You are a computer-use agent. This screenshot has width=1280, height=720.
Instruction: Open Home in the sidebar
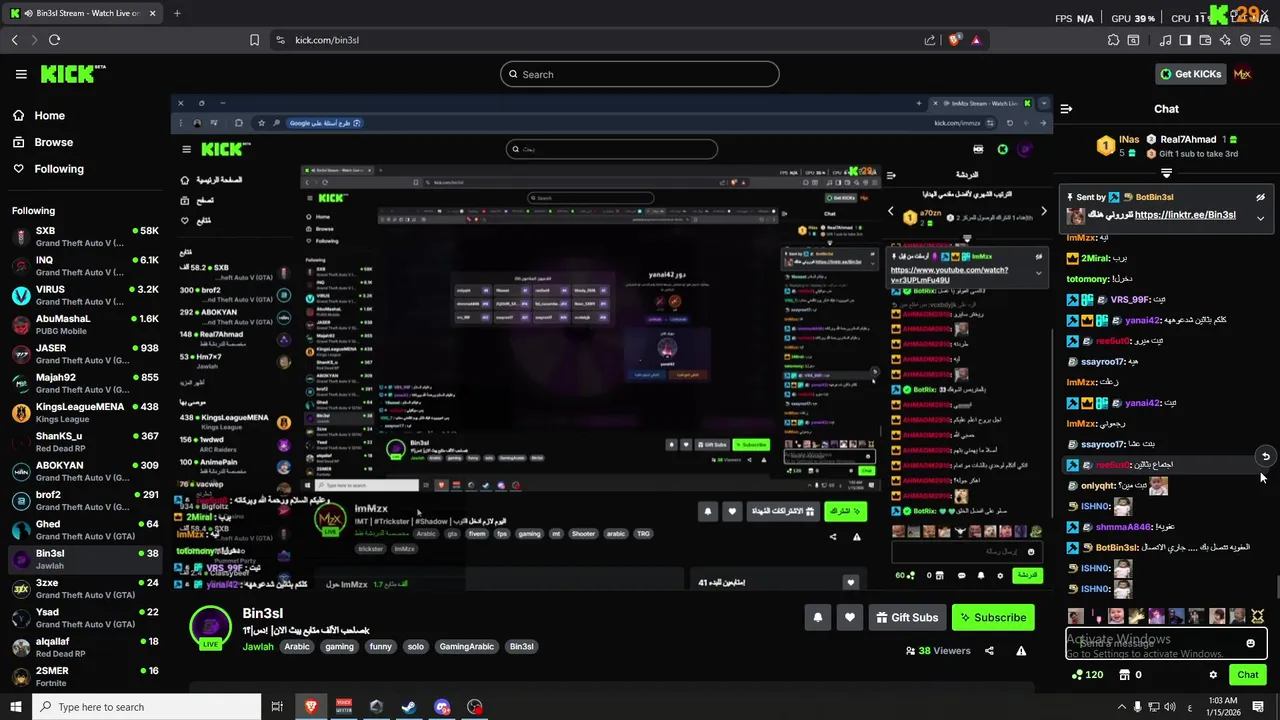tap(49, 115)
